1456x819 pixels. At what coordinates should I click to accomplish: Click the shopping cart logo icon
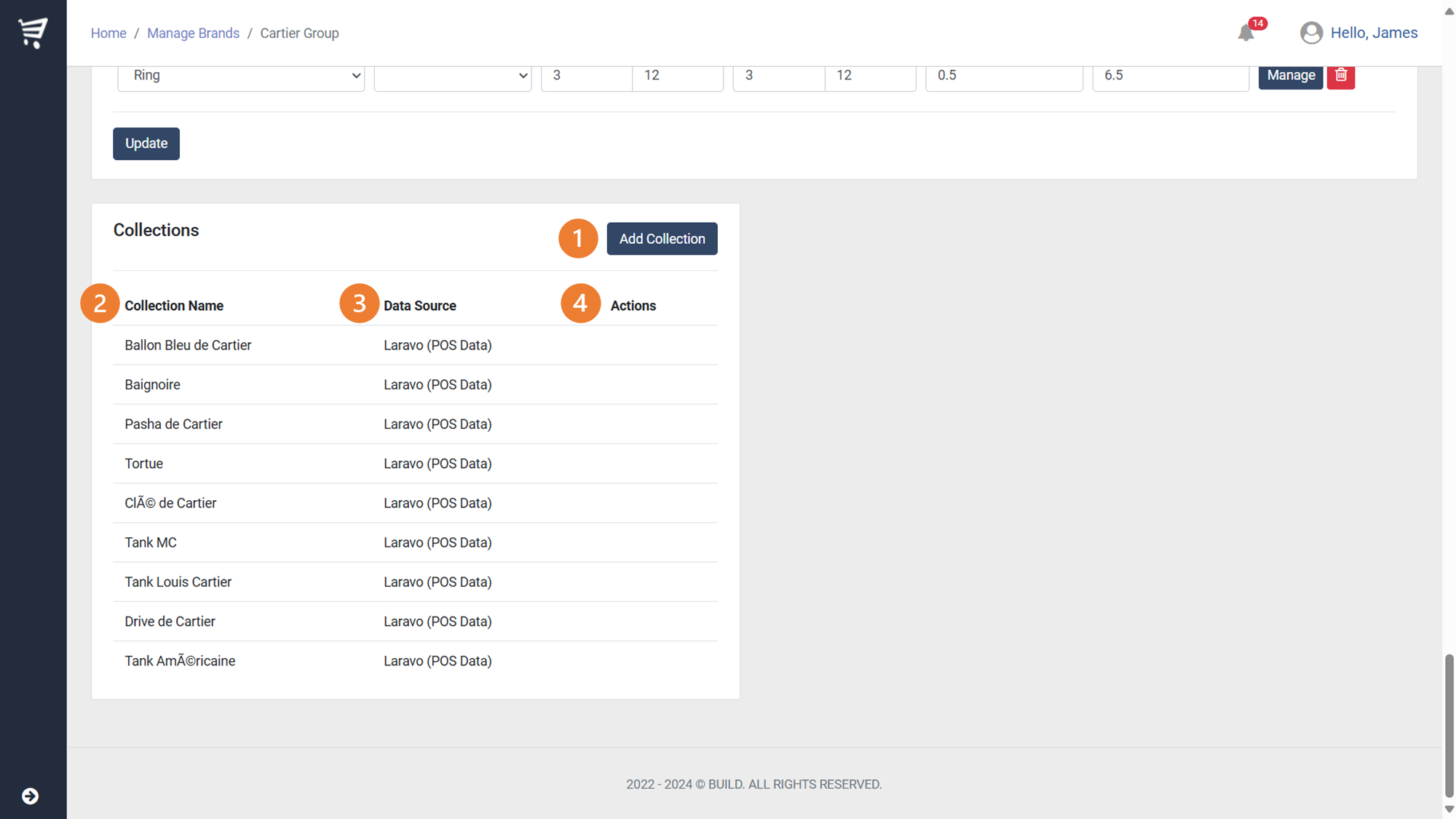pyautogui.click(x=33, y=33)
